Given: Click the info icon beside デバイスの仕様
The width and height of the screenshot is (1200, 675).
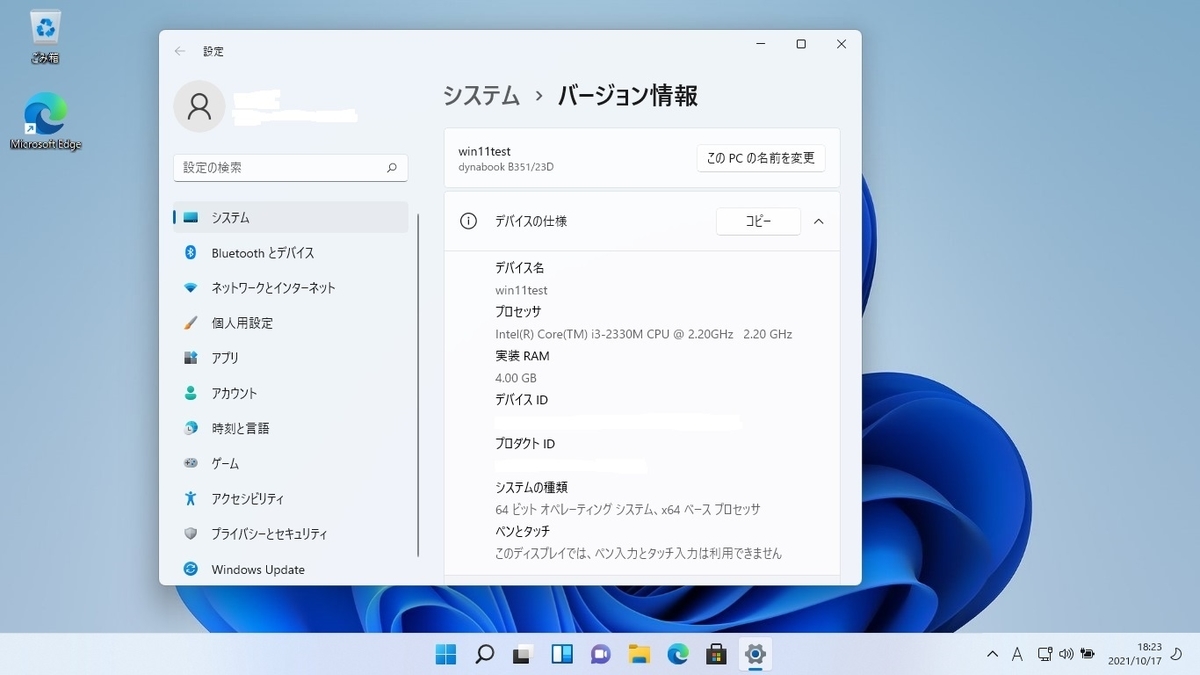Looking at the screenshot, I should (468, 221).
